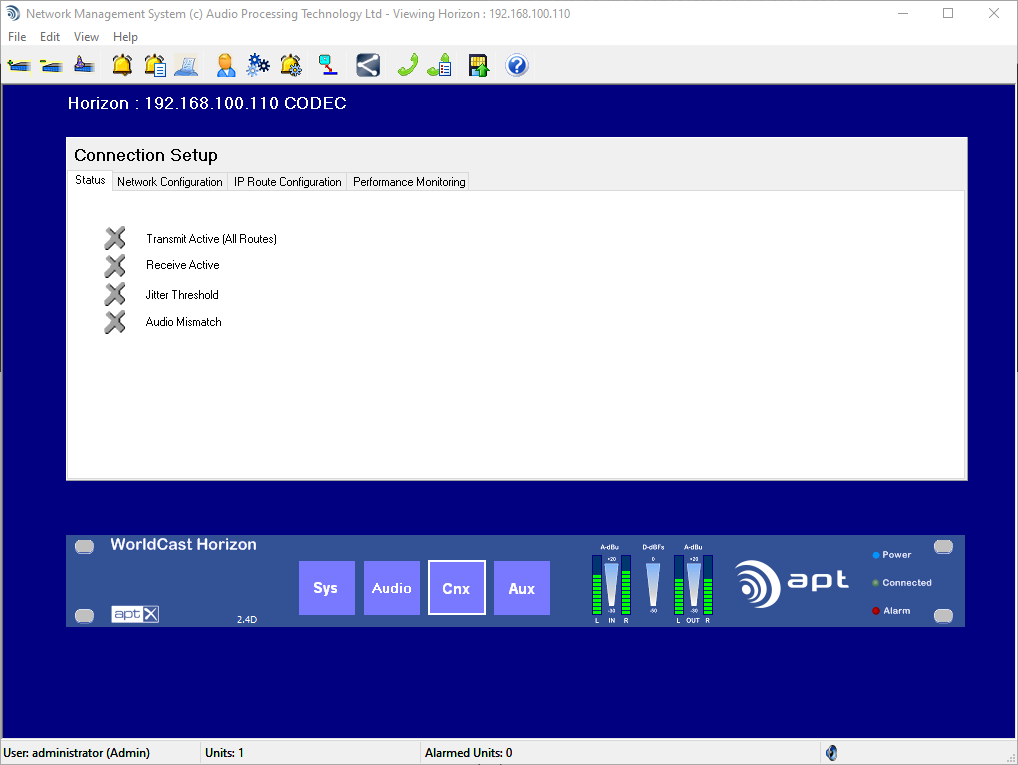The height and width of the screenshot is (765, 1018).
Task: Open the blue help question icon
Action: [517, 66]
